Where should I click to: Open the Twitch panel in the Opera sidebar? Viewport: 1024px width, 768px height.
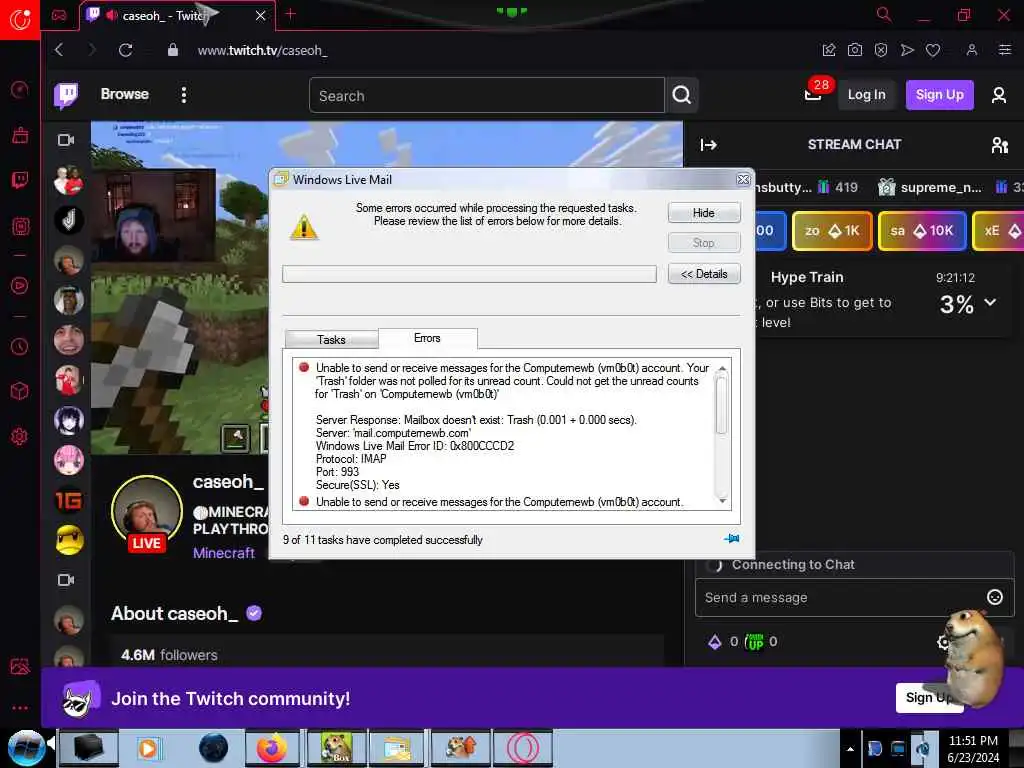[20, 180]
